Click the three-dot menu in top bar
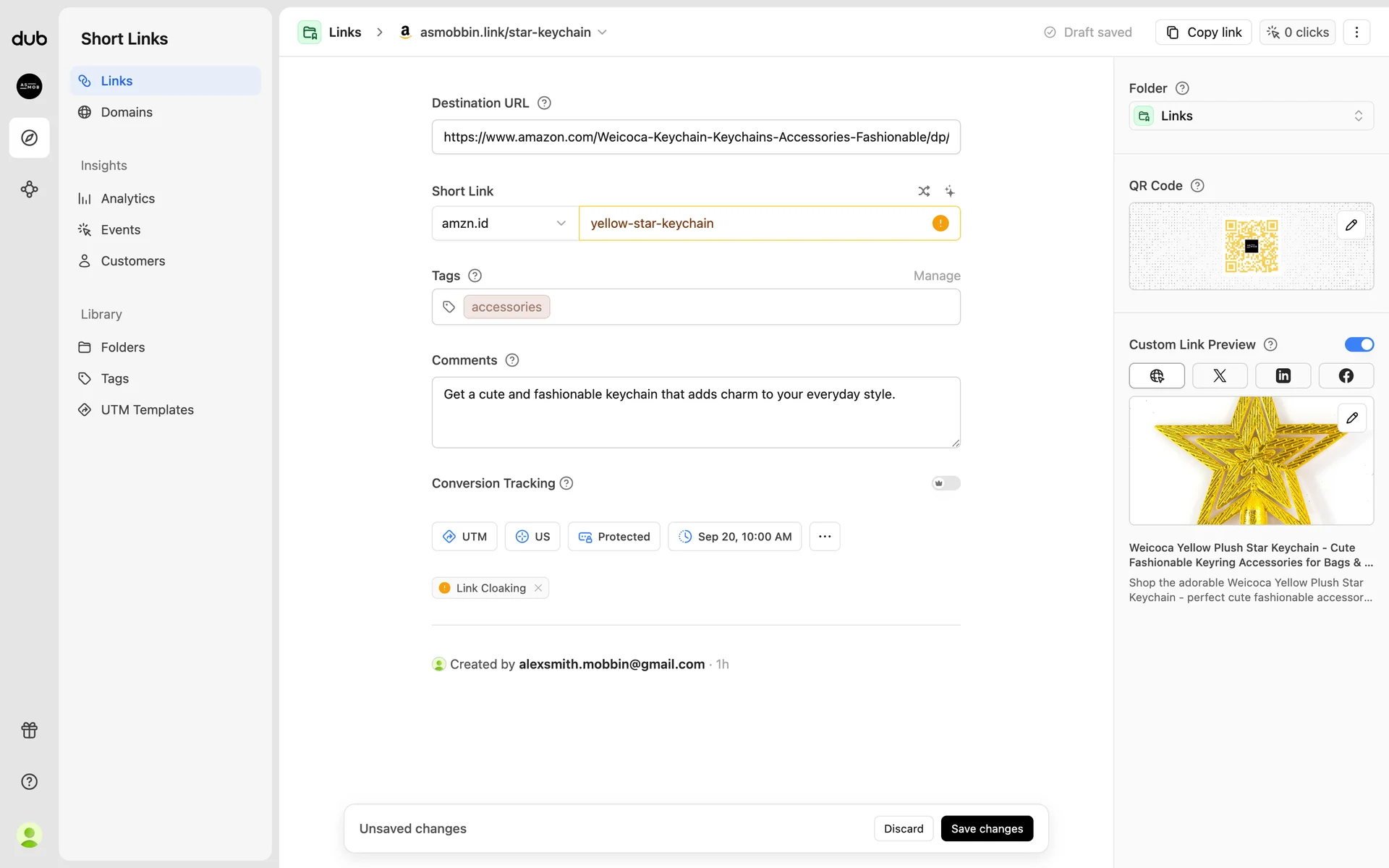Image resolution: width=1389 pixels, height=868 pixels. [1356, 33]
